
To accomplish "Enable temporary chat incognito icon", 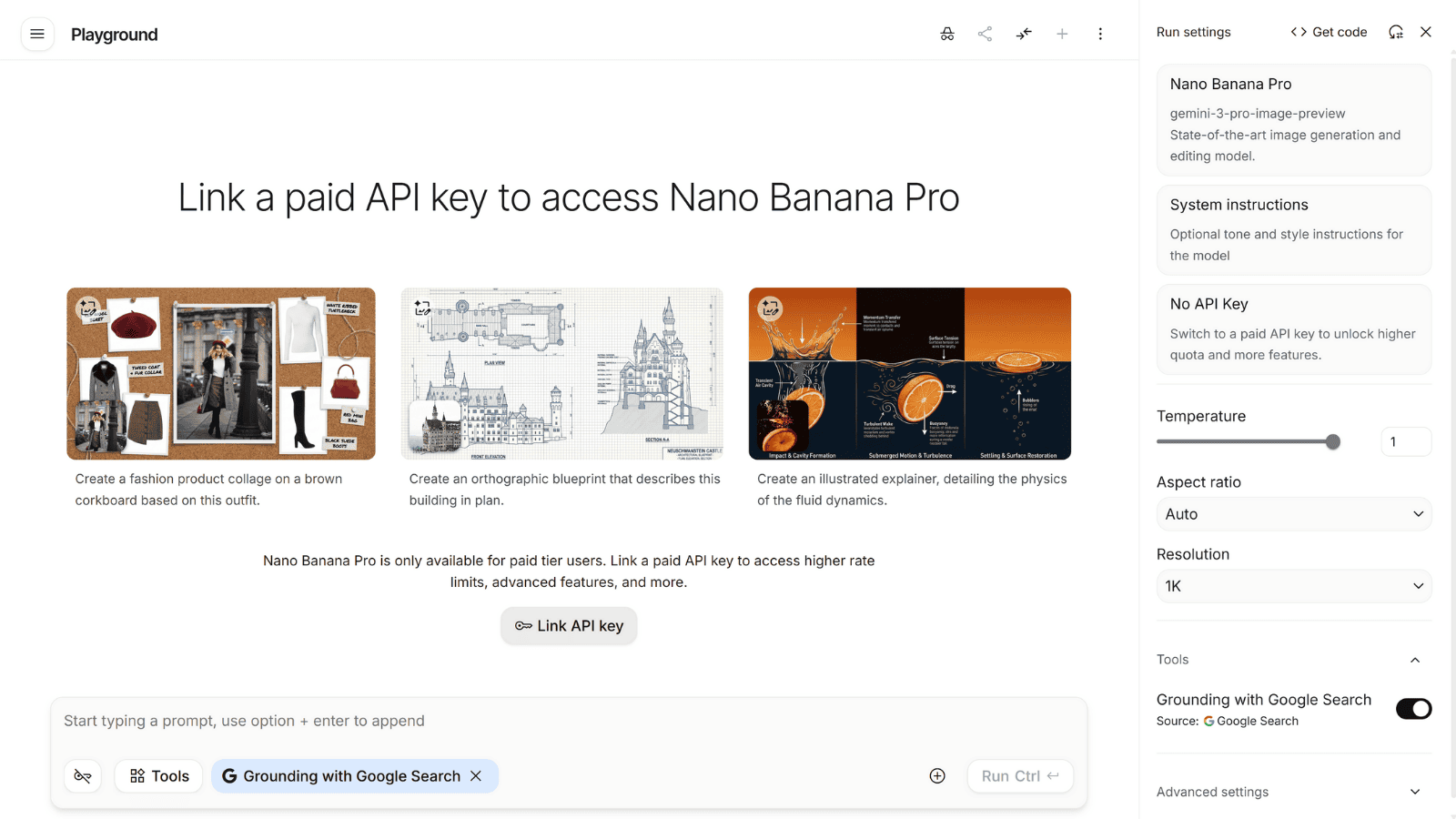I will point(947,34).
